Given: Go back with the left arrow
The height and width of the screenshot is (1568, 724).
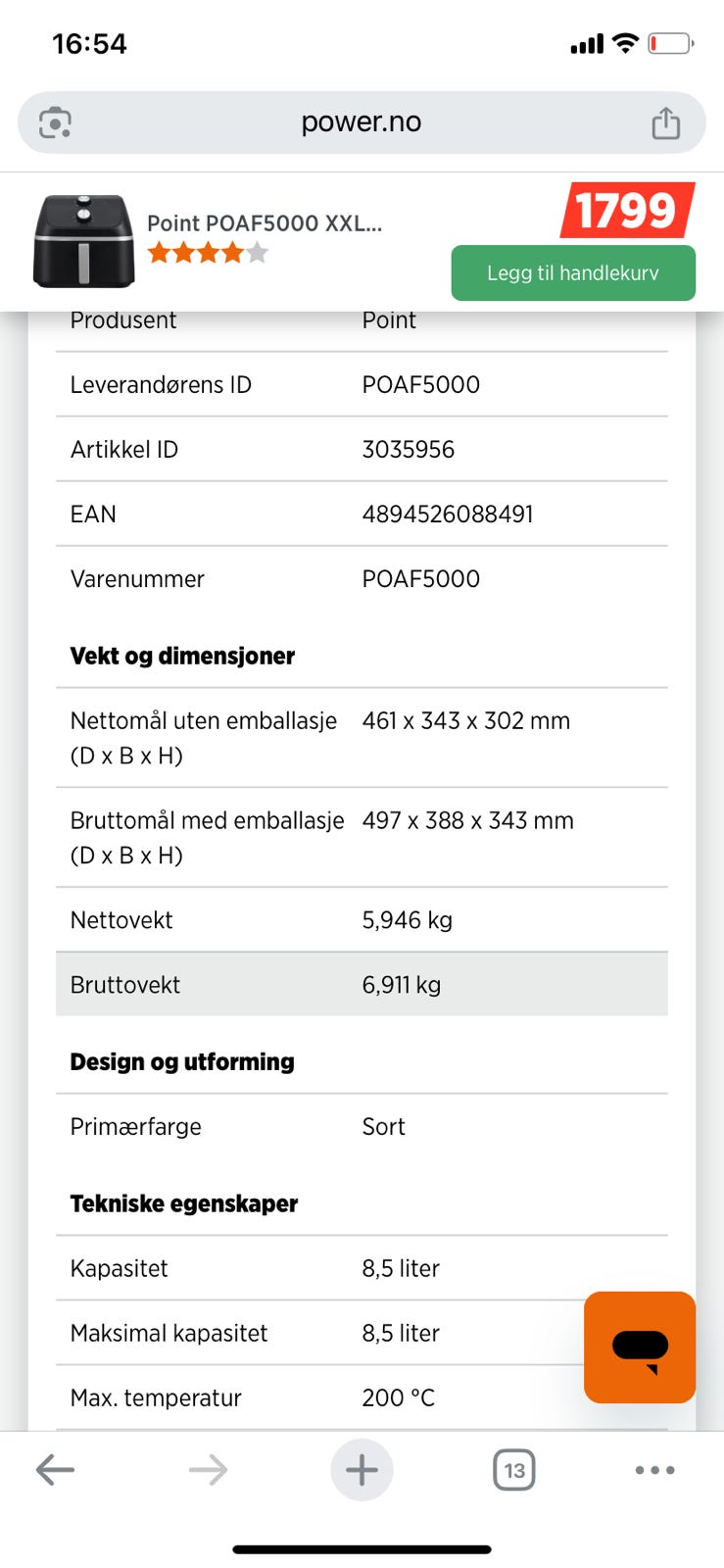Looking at the screenshot, I should 55,1469.
